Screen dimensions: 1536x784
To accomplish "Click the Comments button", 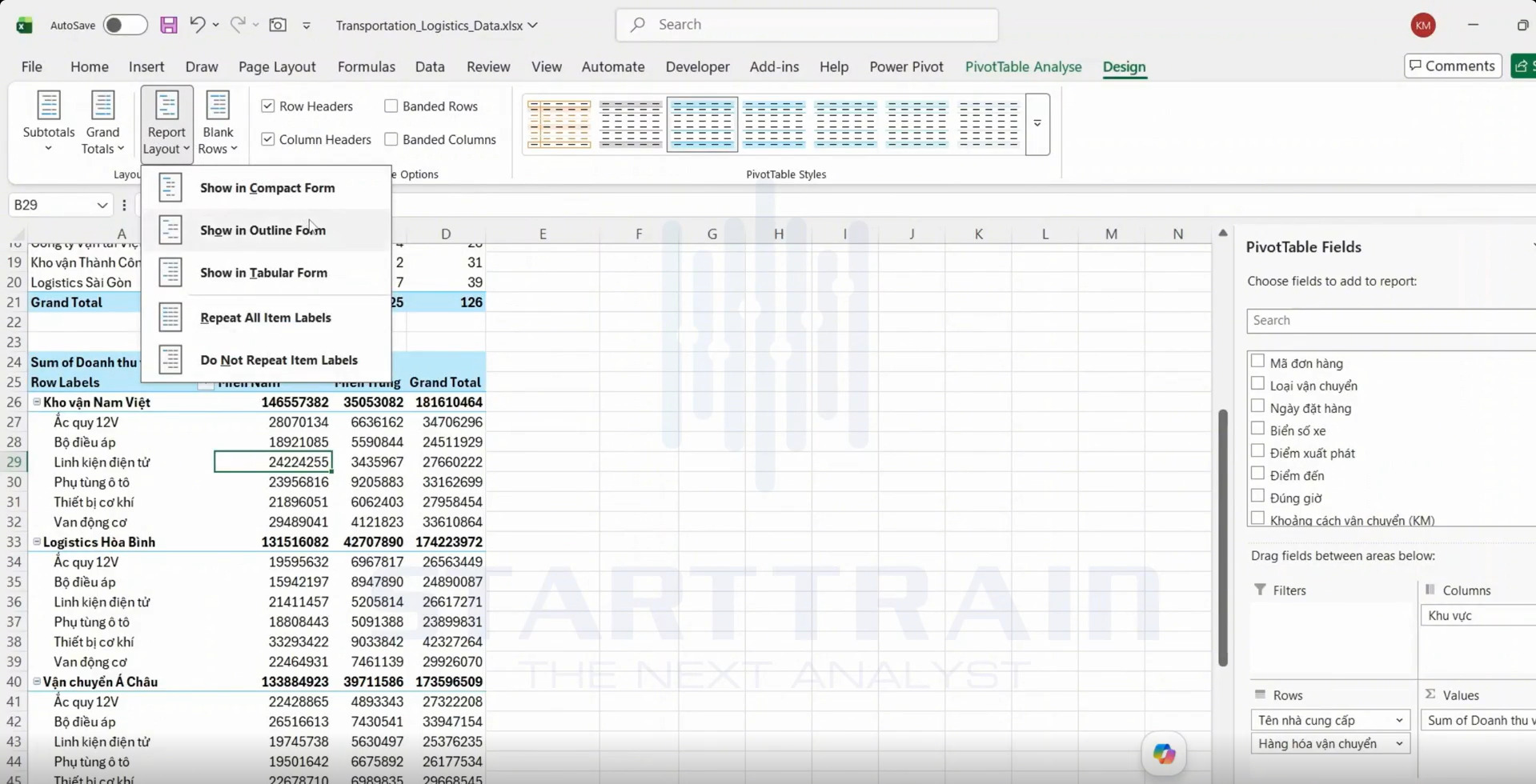I will tap(1452, 66).
